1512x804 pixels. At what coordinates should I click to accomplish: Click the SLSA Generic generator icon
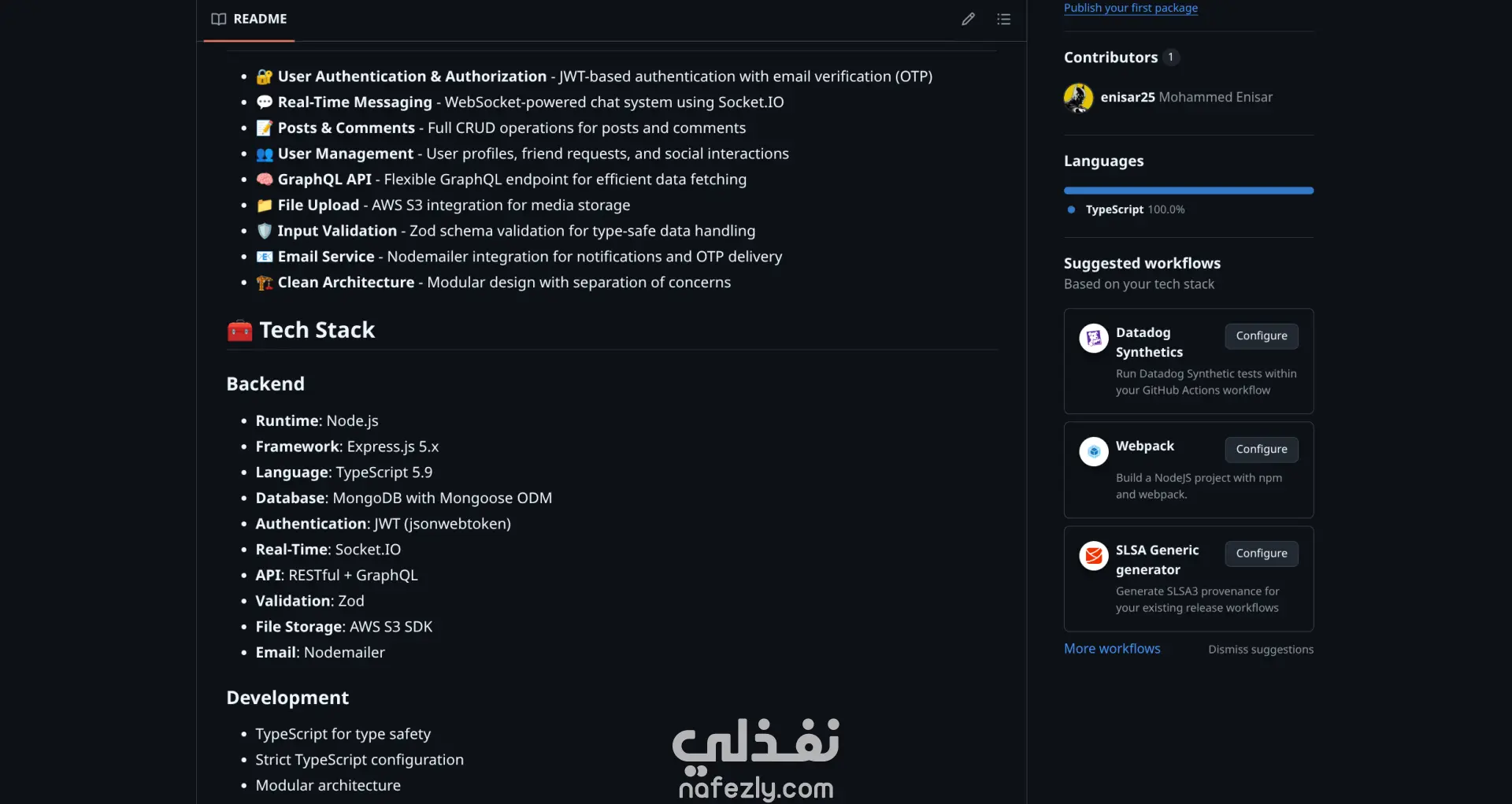tap(1093, 556)
